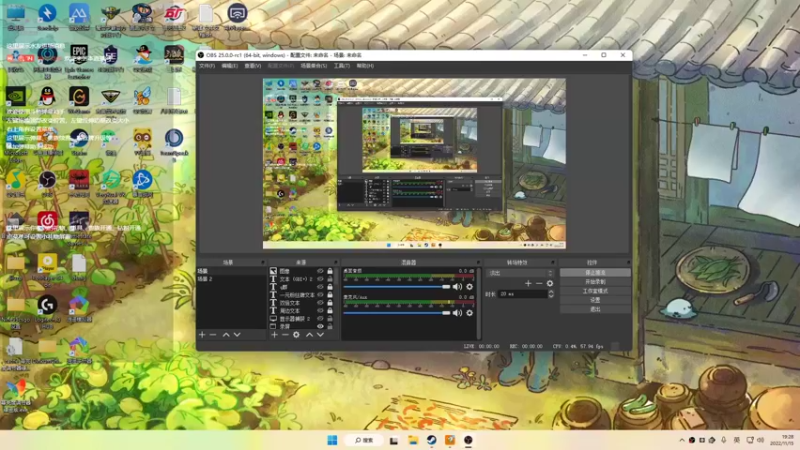
Task: Open the 查看(V) menu
Action: click(x=253, y=66)
